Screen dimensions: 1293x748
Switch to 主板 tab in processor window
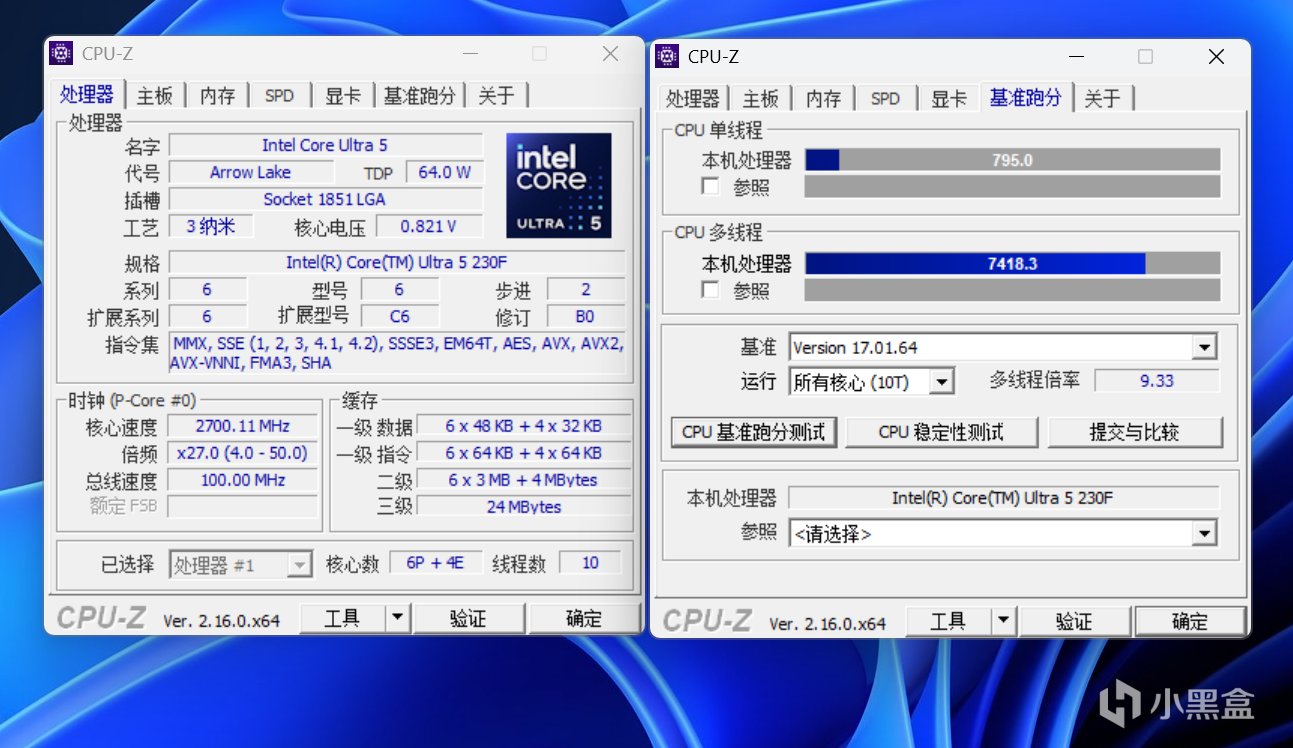pos(155,95)
